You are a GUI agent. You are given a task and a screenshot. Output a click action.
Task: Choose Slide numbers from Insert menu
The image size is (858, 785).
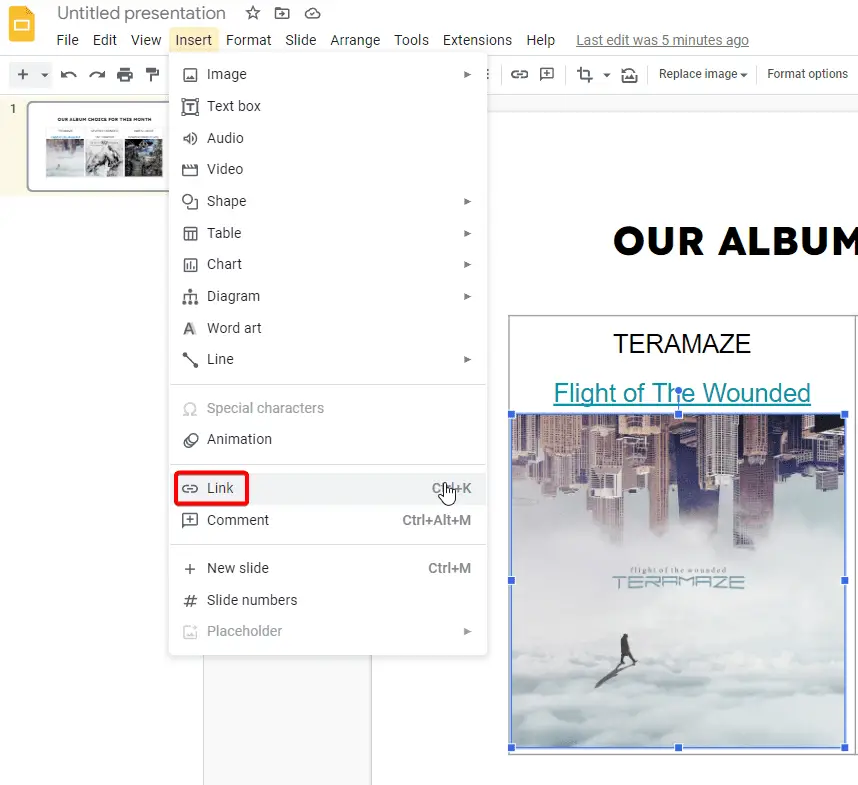click(328, 600)
